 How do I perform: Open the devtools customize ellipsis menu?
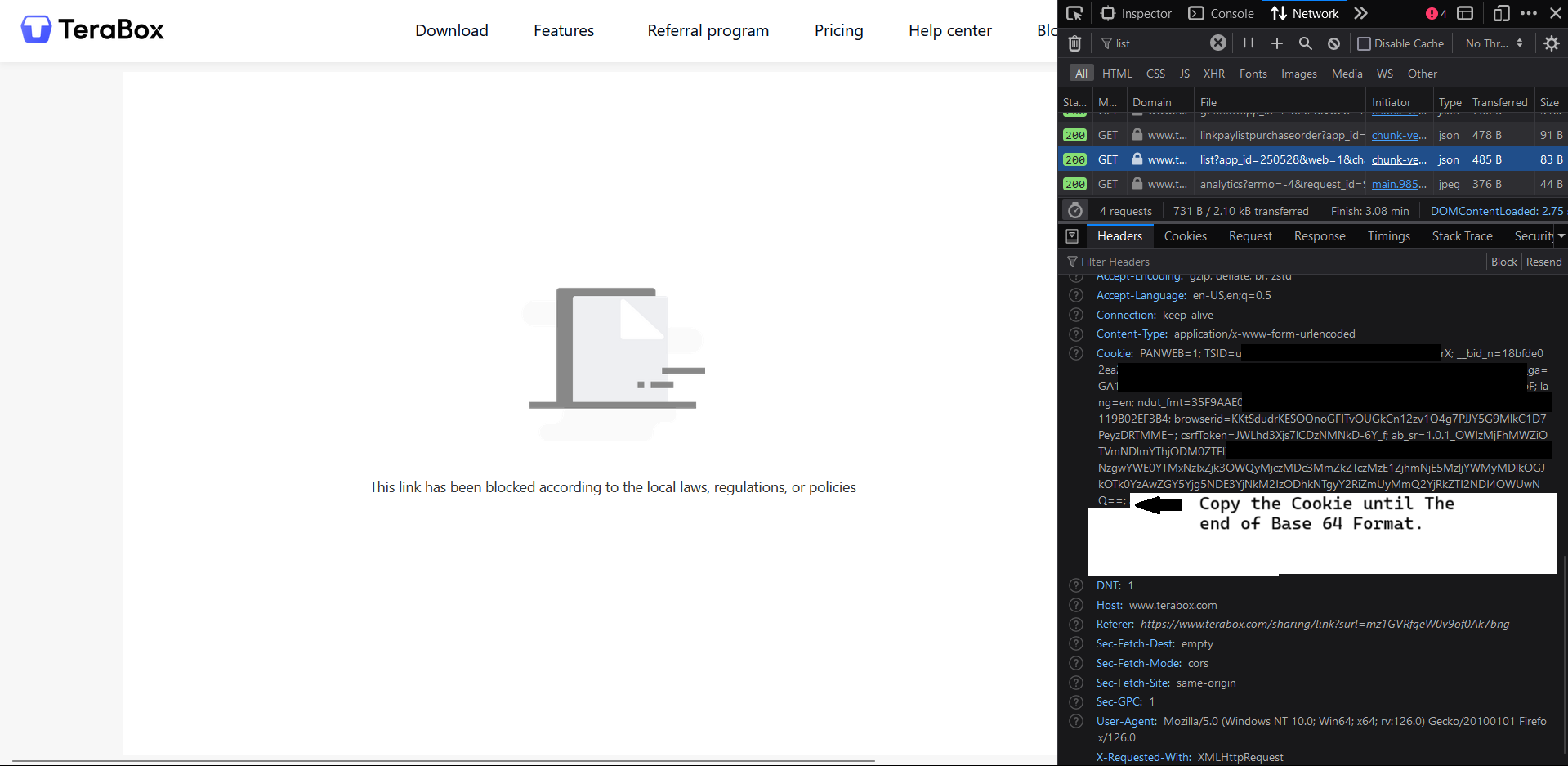(x=1529, y=13)
